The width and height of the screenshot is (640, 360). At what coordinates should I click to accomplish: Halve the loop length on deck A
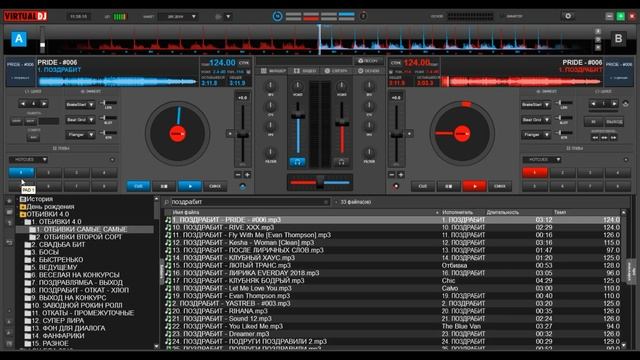[23, 104]
